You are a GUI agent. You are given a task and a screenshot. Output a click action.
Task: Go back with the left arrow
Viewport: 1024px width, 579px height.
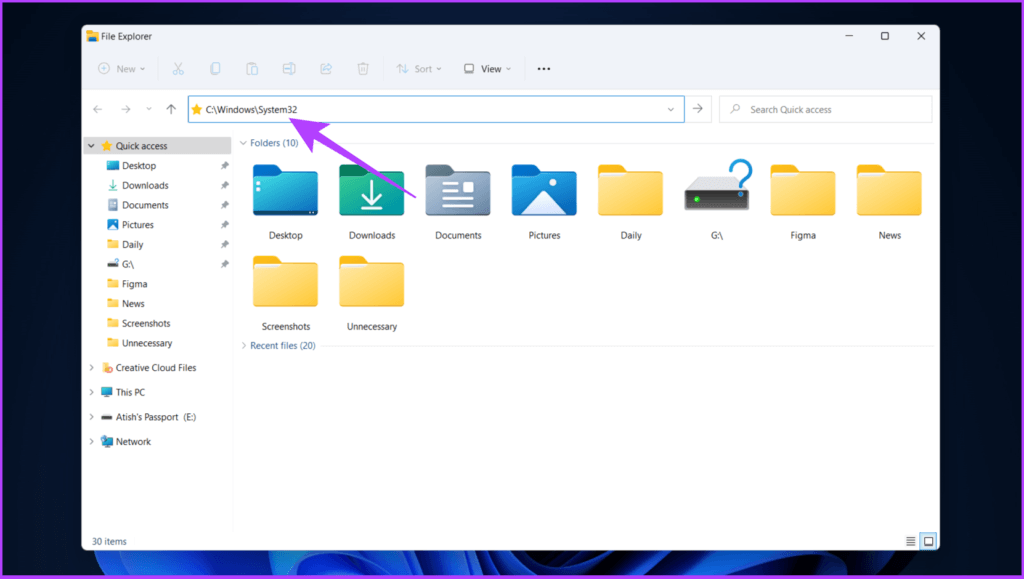pos(98,110)
